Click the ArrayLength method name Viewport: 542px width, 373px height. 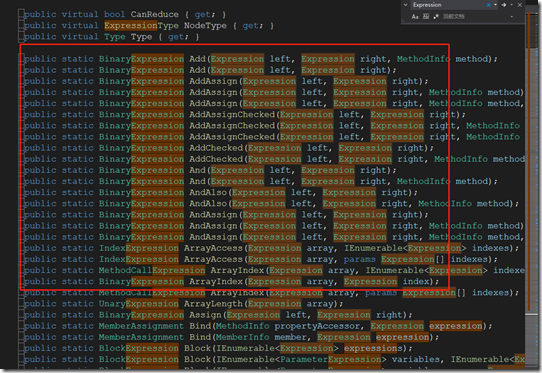click(213, 304)
